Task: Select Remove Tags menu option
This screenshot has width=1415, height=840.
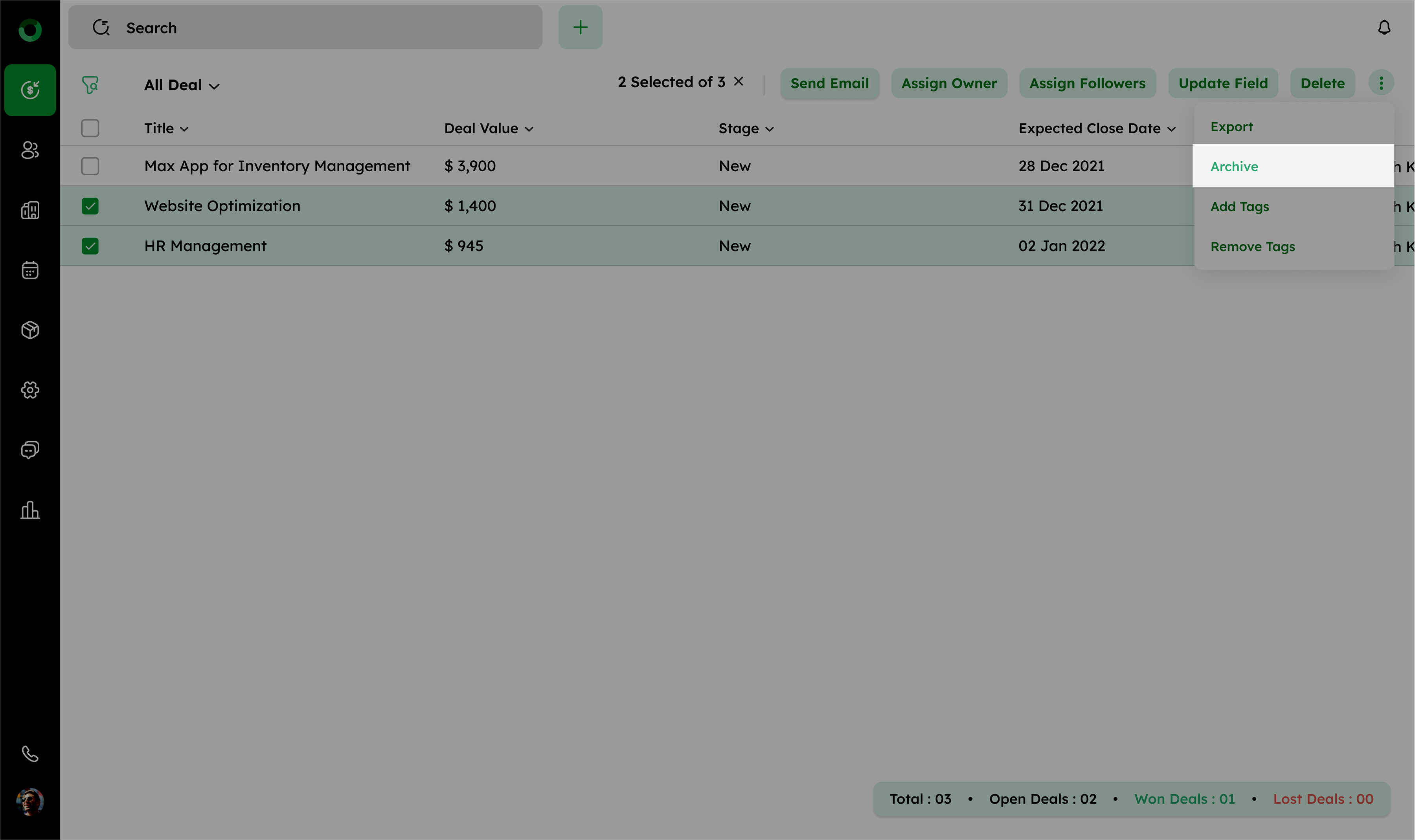Action: (x=1253, y=247)
